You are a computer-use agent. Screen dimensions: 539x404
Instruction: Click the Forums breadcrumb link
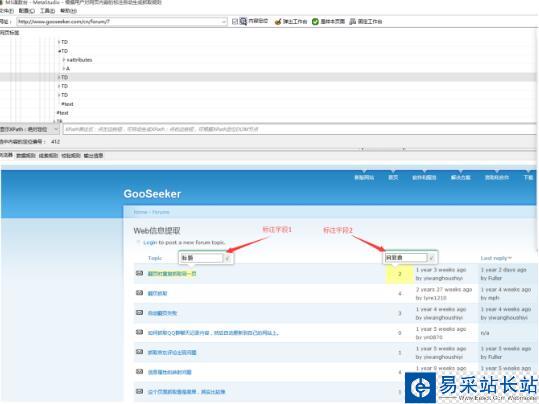(161, 212)
